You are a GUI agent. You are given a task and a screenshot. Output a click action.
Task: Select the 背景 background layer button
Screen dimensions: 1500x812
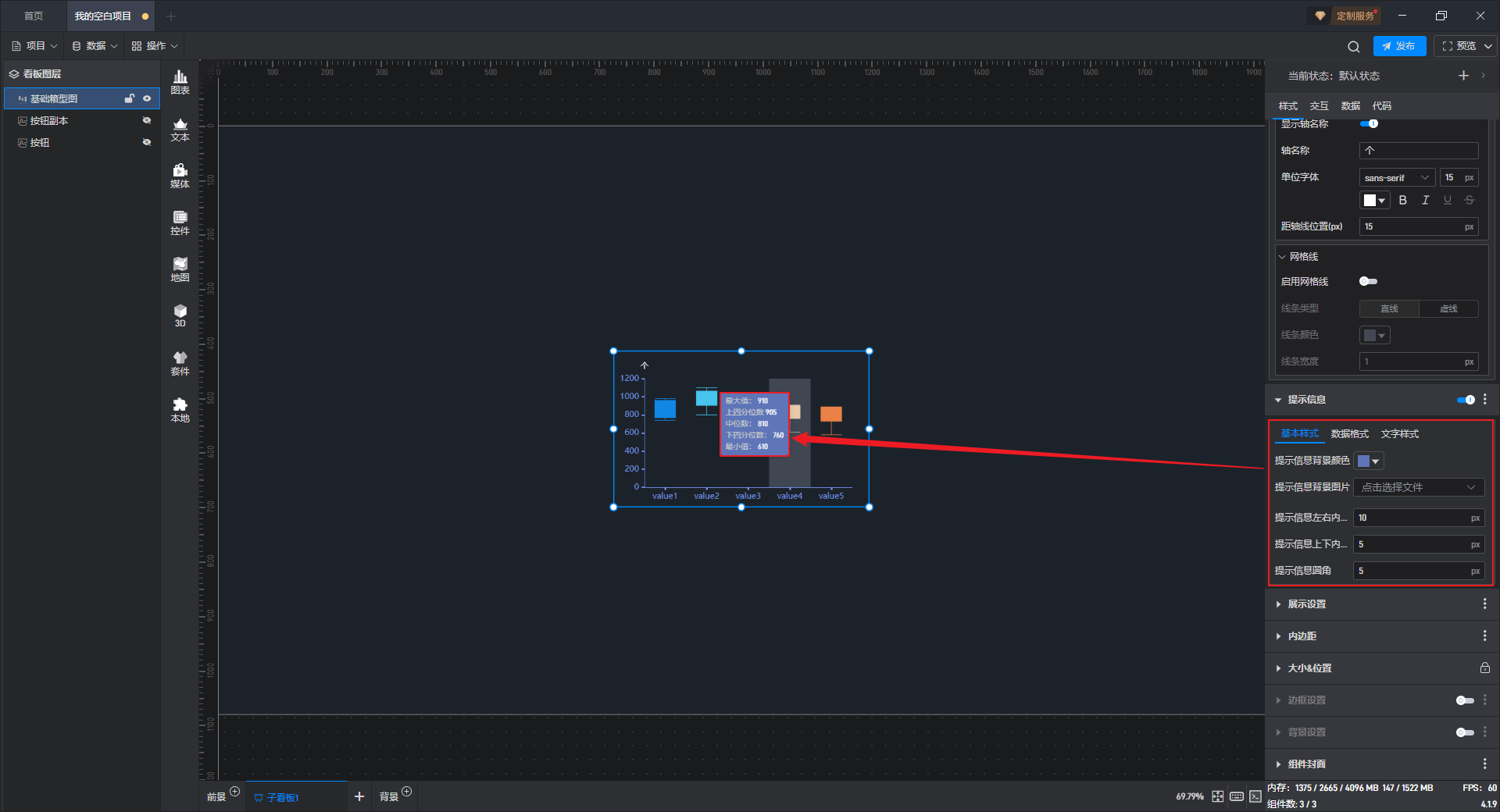[389, 796]
